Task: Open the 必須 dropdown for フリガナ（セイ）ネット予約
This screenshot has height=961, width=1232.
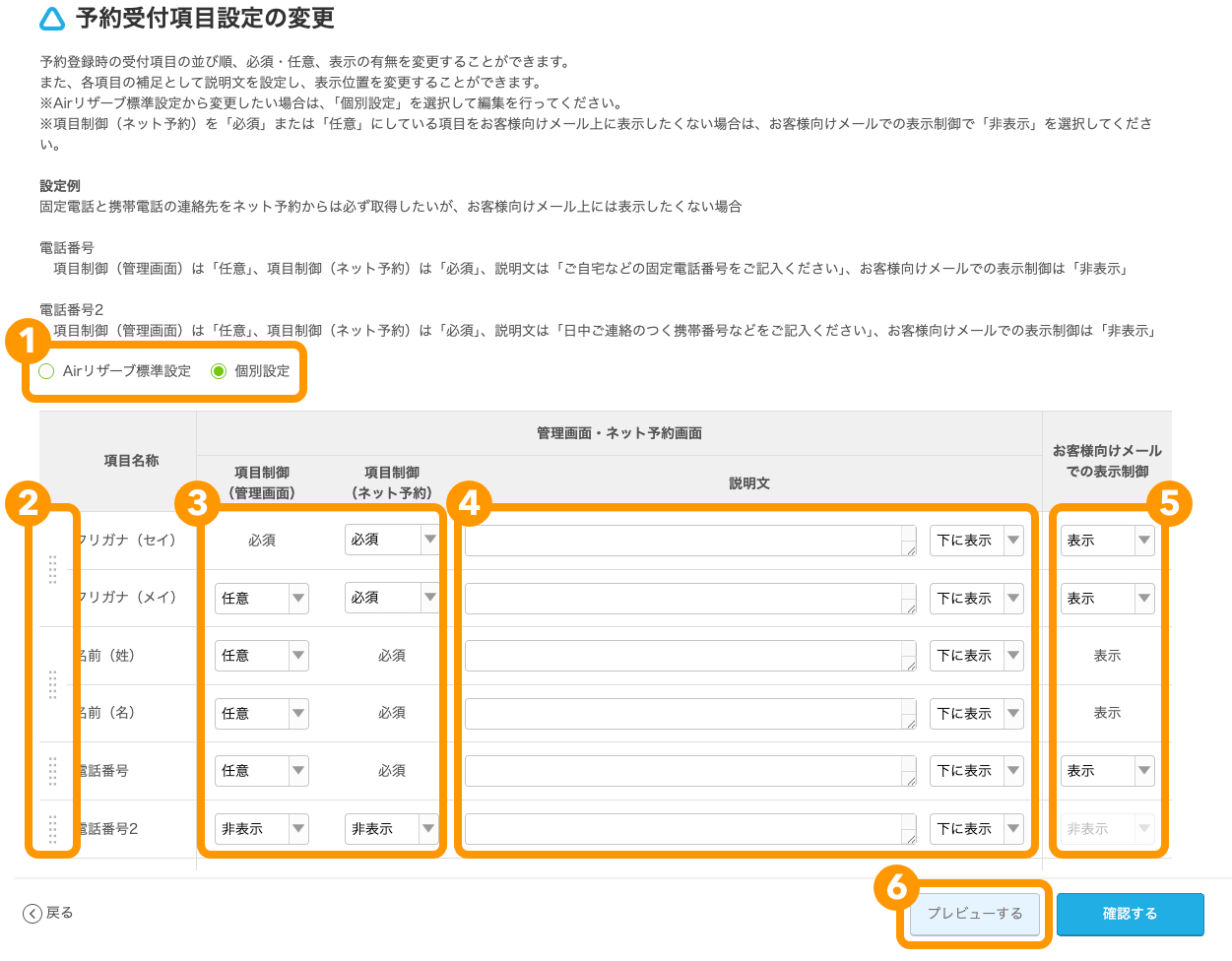Action: pyautogui.click(x=392, y=540)
